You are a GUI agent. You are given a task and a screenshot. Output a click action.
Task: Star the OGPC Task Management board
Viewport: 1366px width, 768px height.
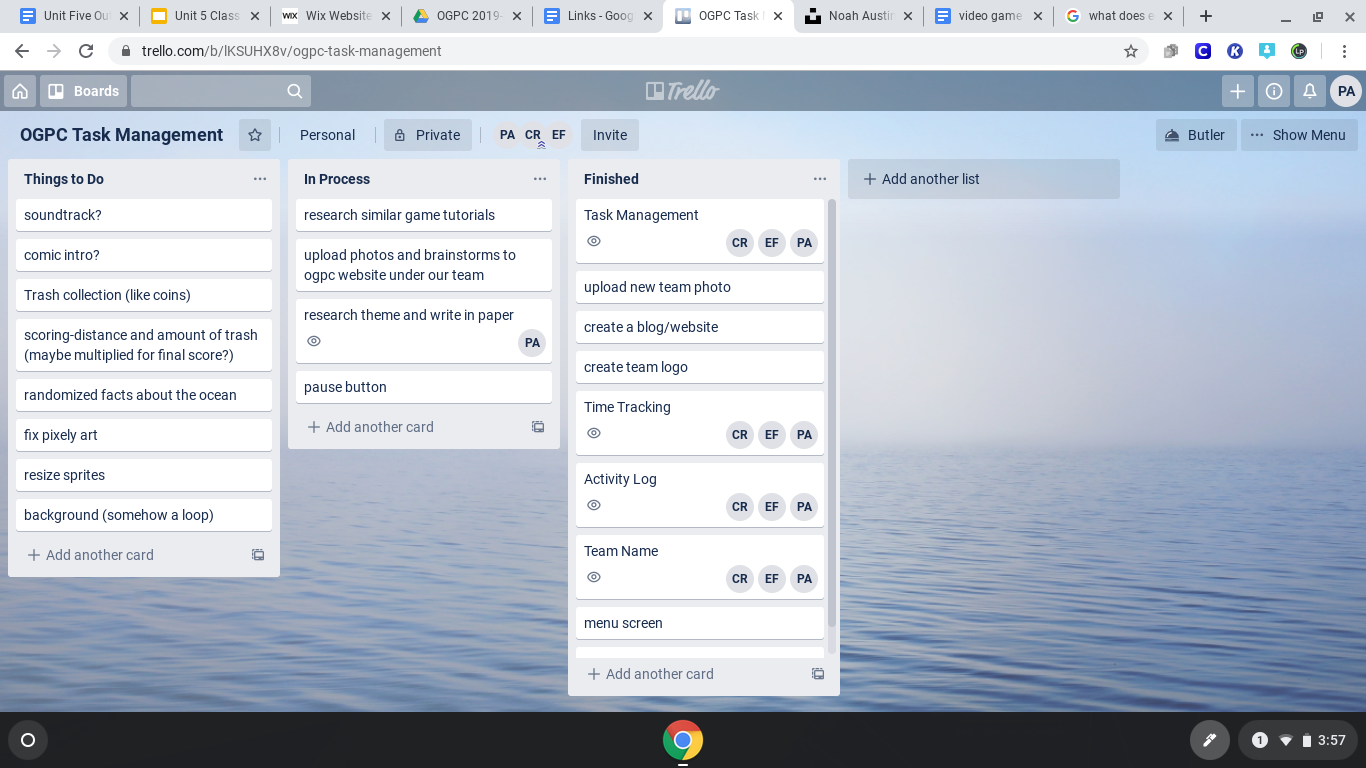[x=255, y=135]
